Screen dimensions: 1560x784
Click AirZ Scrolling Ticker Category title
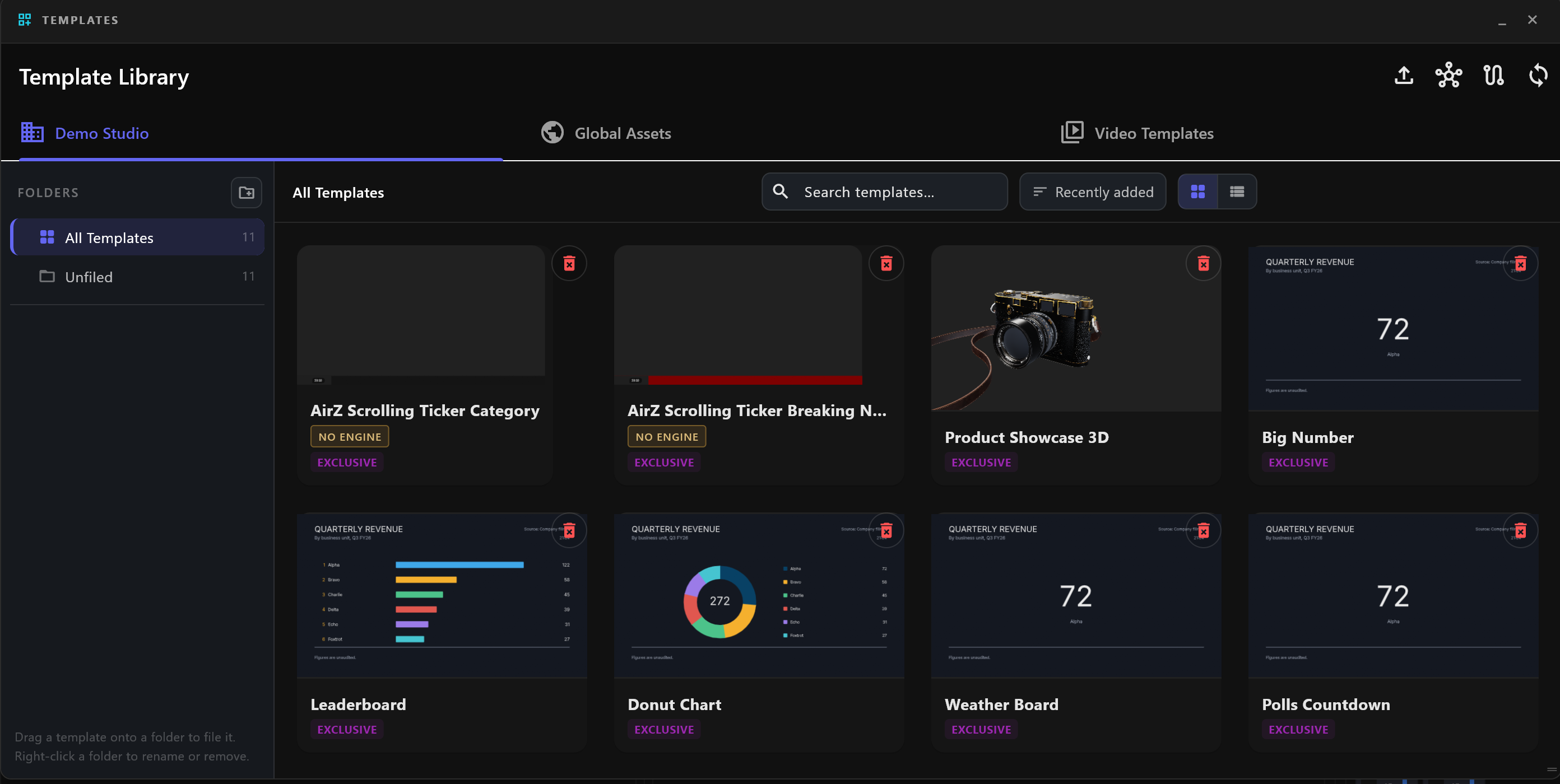[x=425, y=410]
